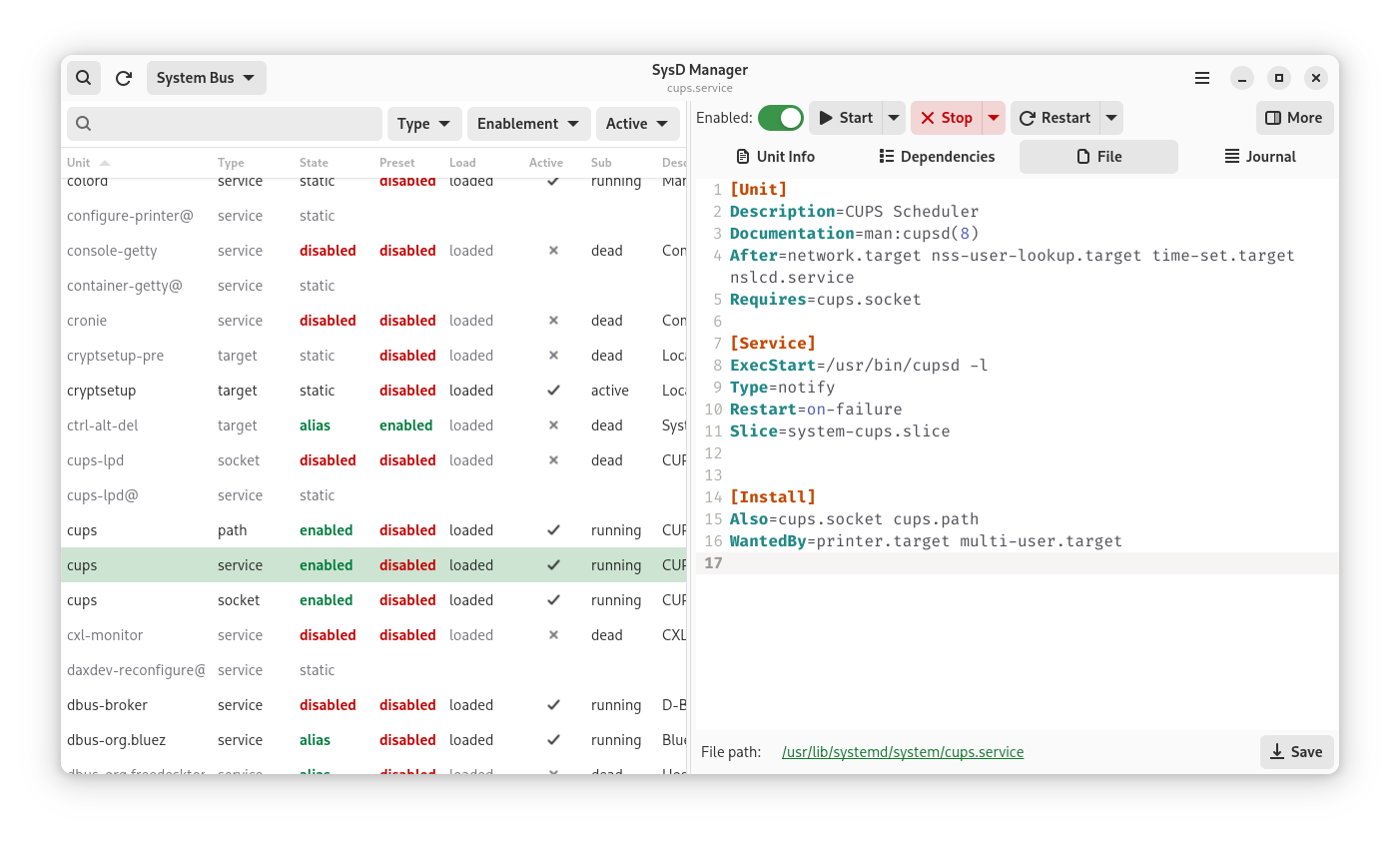Save the unit file
Viewport: 1400px width, 841px height.
(x=1296, y=752)
